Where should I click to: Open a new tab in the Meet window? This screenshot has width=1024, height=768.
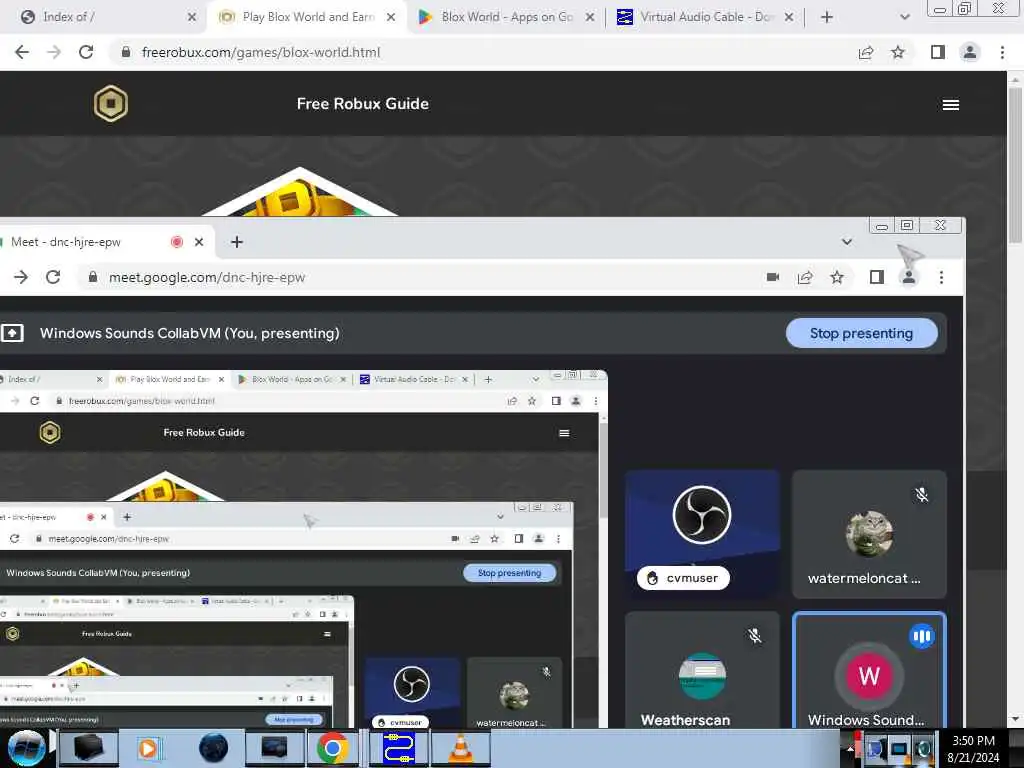[x=236, y=242]
